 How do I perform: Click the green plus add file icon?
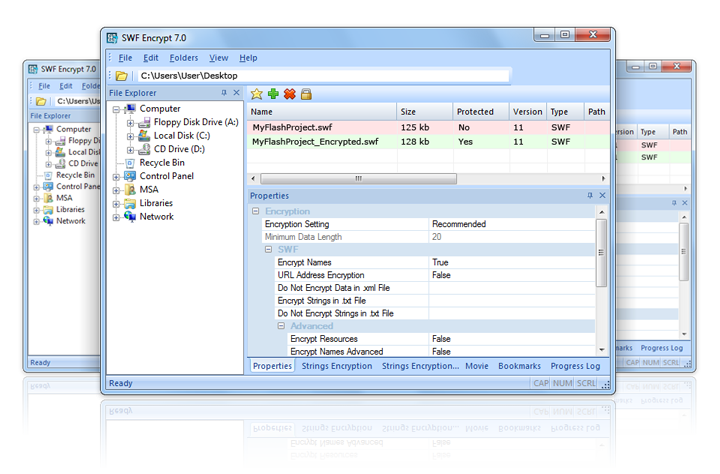point(273,94)
